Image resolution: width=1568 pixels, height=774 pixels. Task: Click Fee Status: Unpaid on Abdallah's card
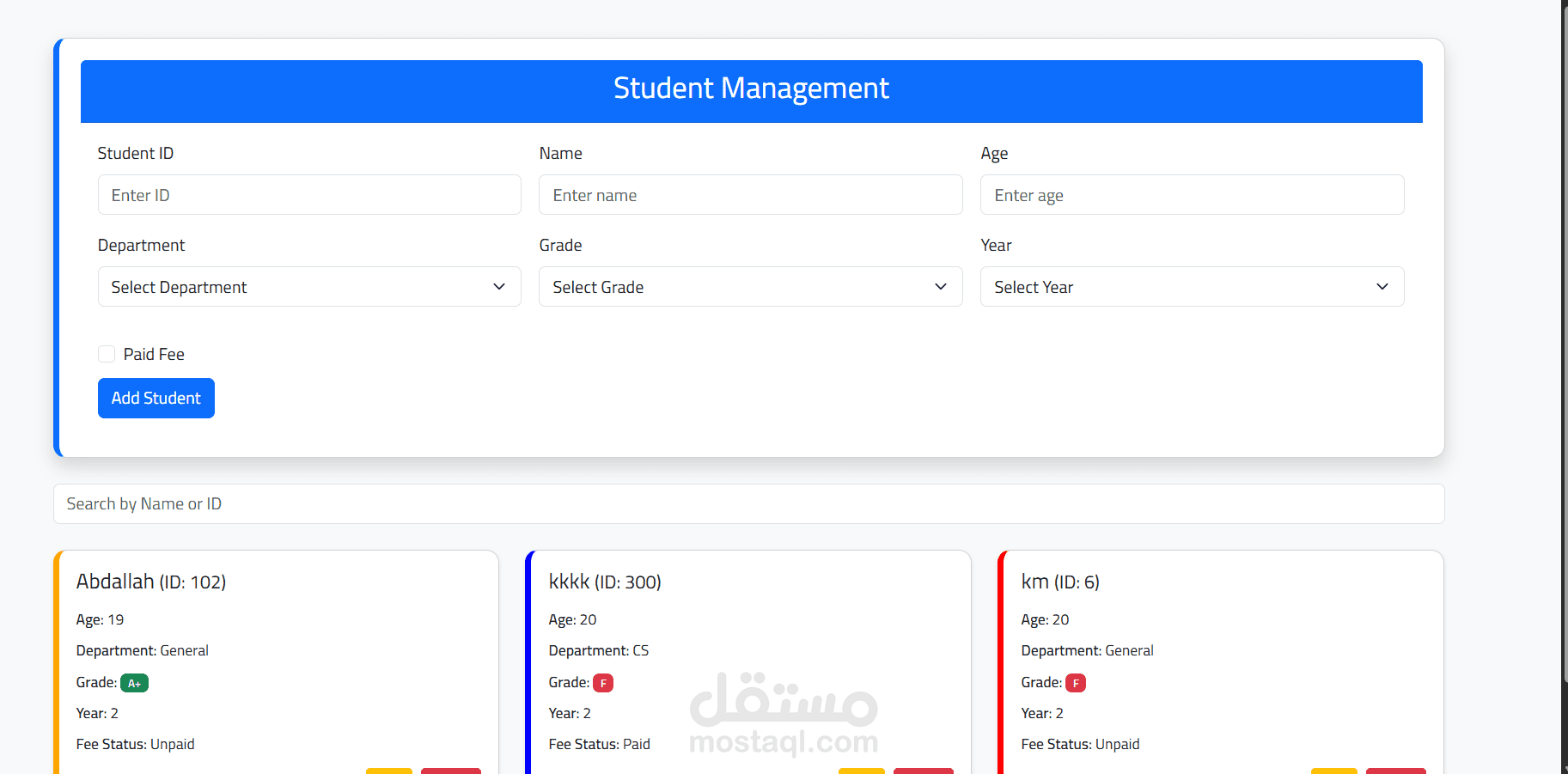[136, 745]
